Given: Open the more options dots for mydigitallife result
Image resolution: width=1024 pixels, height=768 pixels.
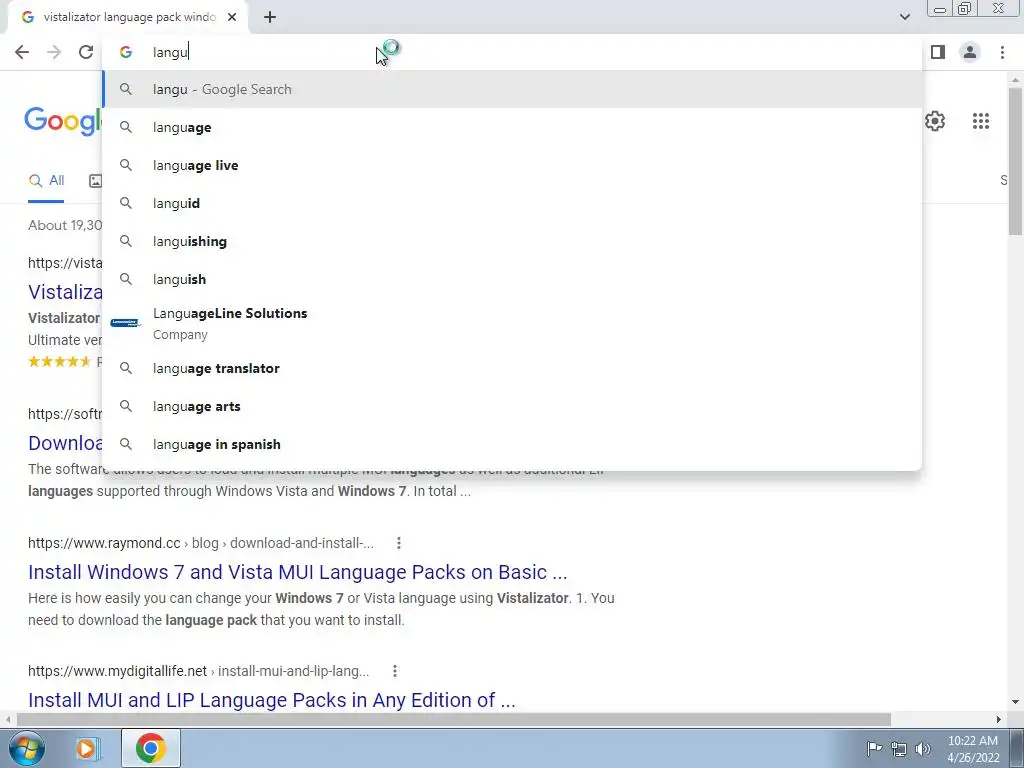Looking at the screenshot, I should [394, 671].
